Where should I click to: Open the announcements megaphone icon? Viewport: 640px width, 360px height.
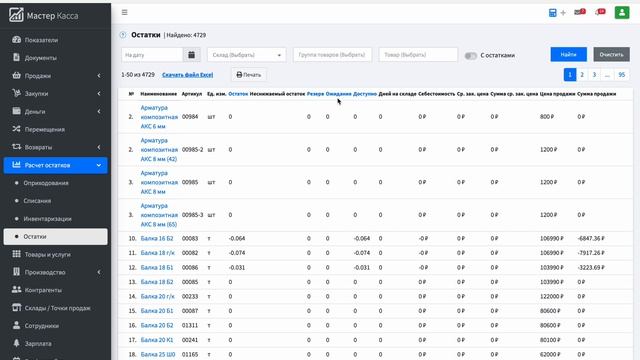[600, 12]
